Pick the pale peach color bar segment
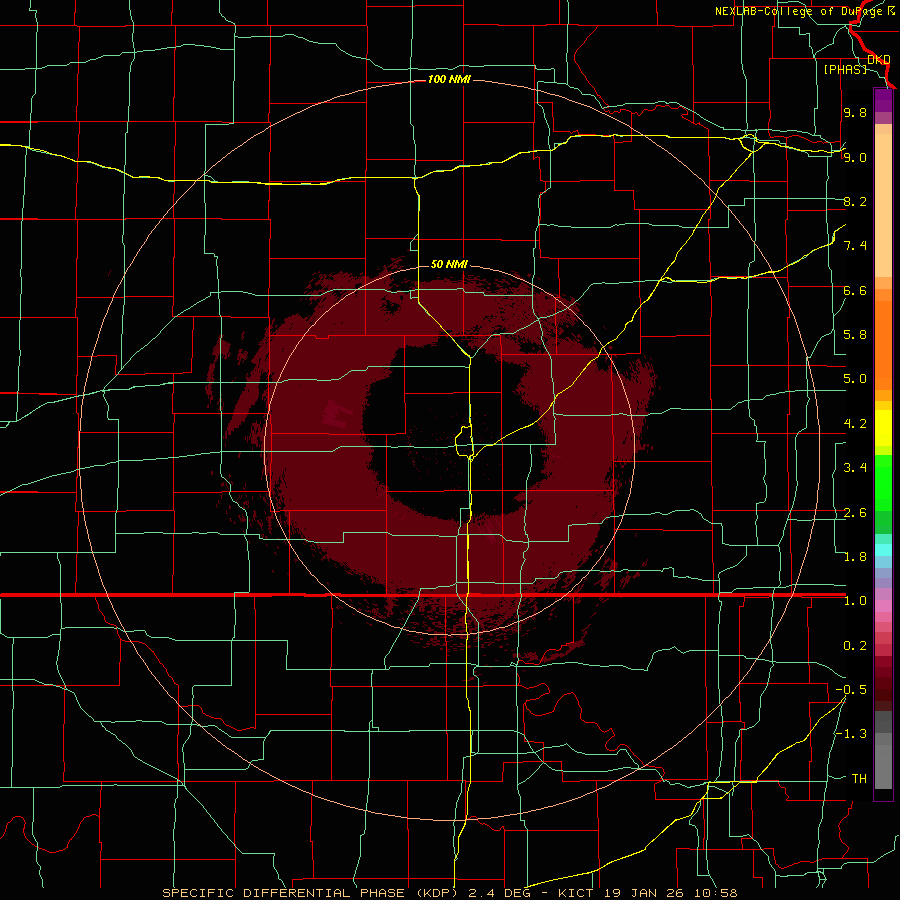 (883, 205)
